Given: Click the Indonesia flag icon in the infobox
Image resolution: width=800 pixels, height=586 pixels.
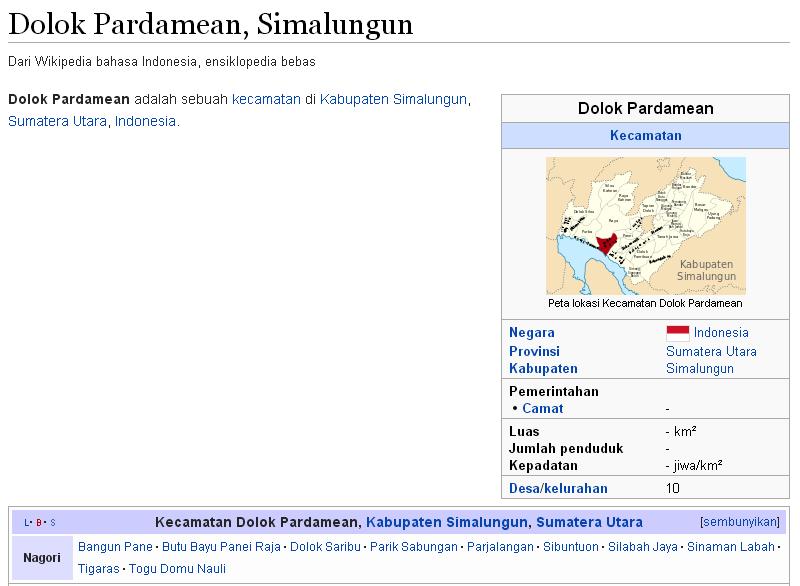Looking at the screenshot, I should point(680,331).
